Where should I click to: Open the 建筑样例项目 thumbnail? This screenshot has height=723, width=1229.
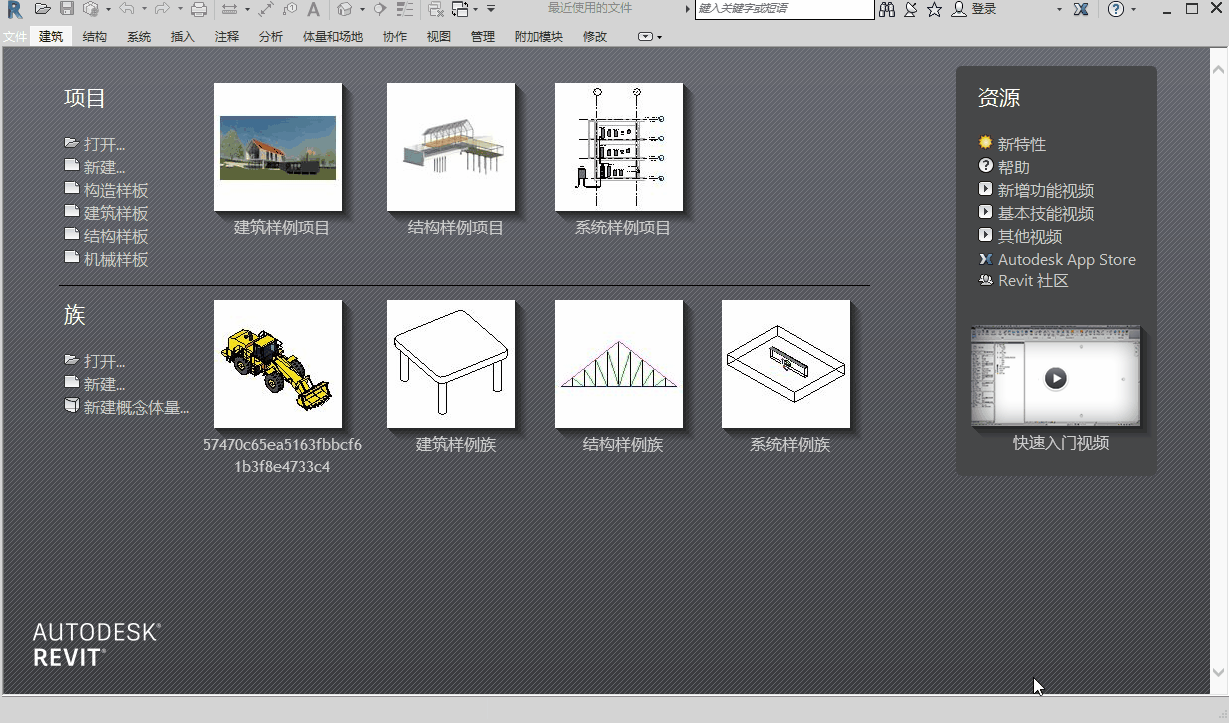(278, 147)
